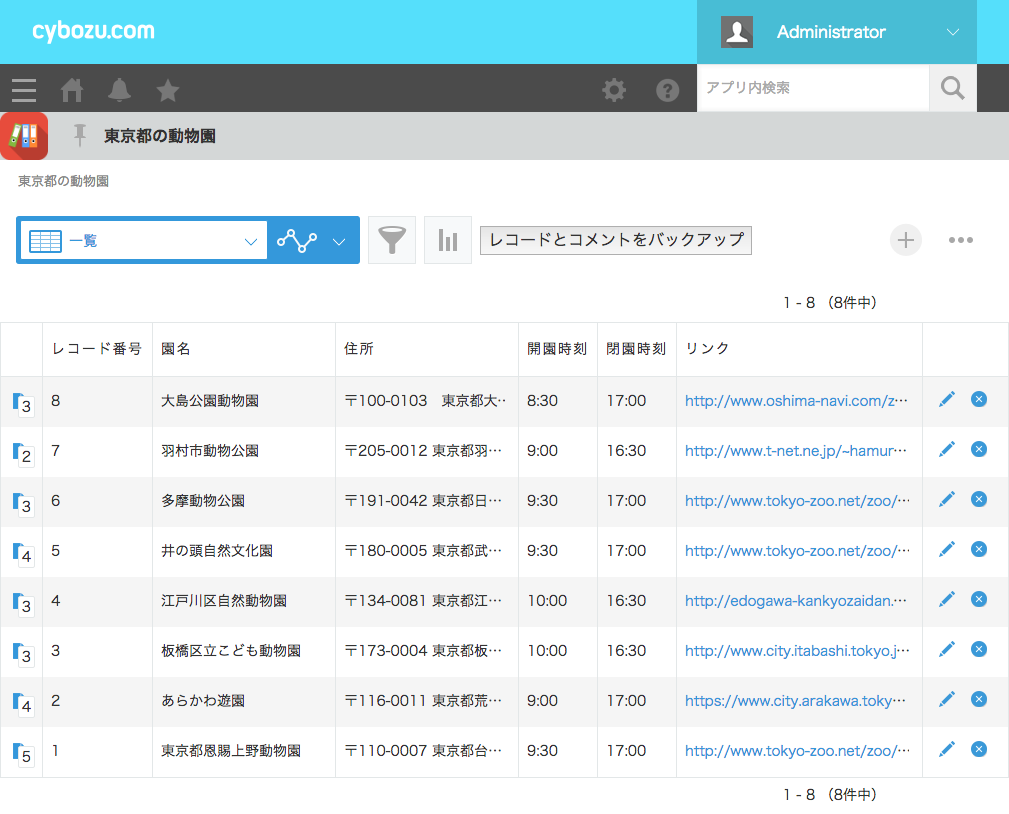Open the bar chart aggregate icon
This screenshot has height=814, width=1009.
(448, 240)
